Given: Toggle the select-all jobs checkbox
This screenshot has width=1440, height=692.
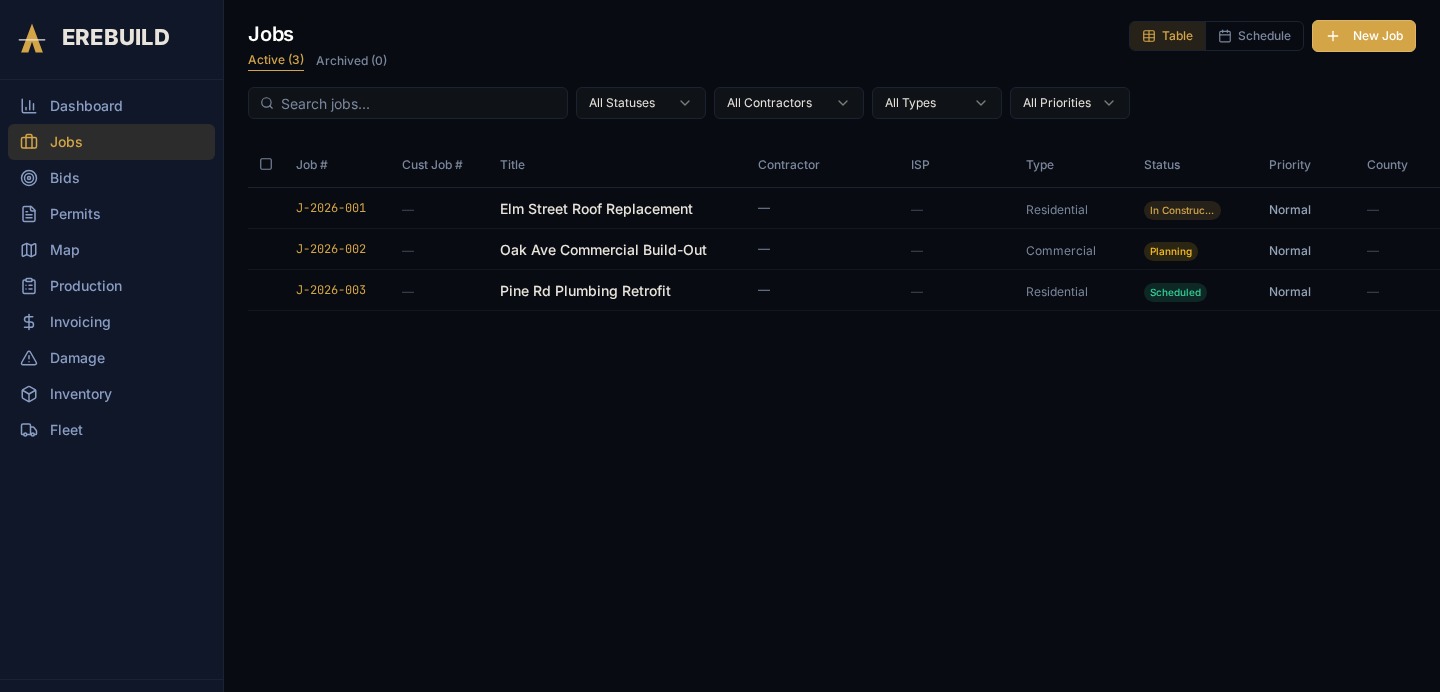Looking at the screenshot, I should pyautogui.click(x=266, y=164).
